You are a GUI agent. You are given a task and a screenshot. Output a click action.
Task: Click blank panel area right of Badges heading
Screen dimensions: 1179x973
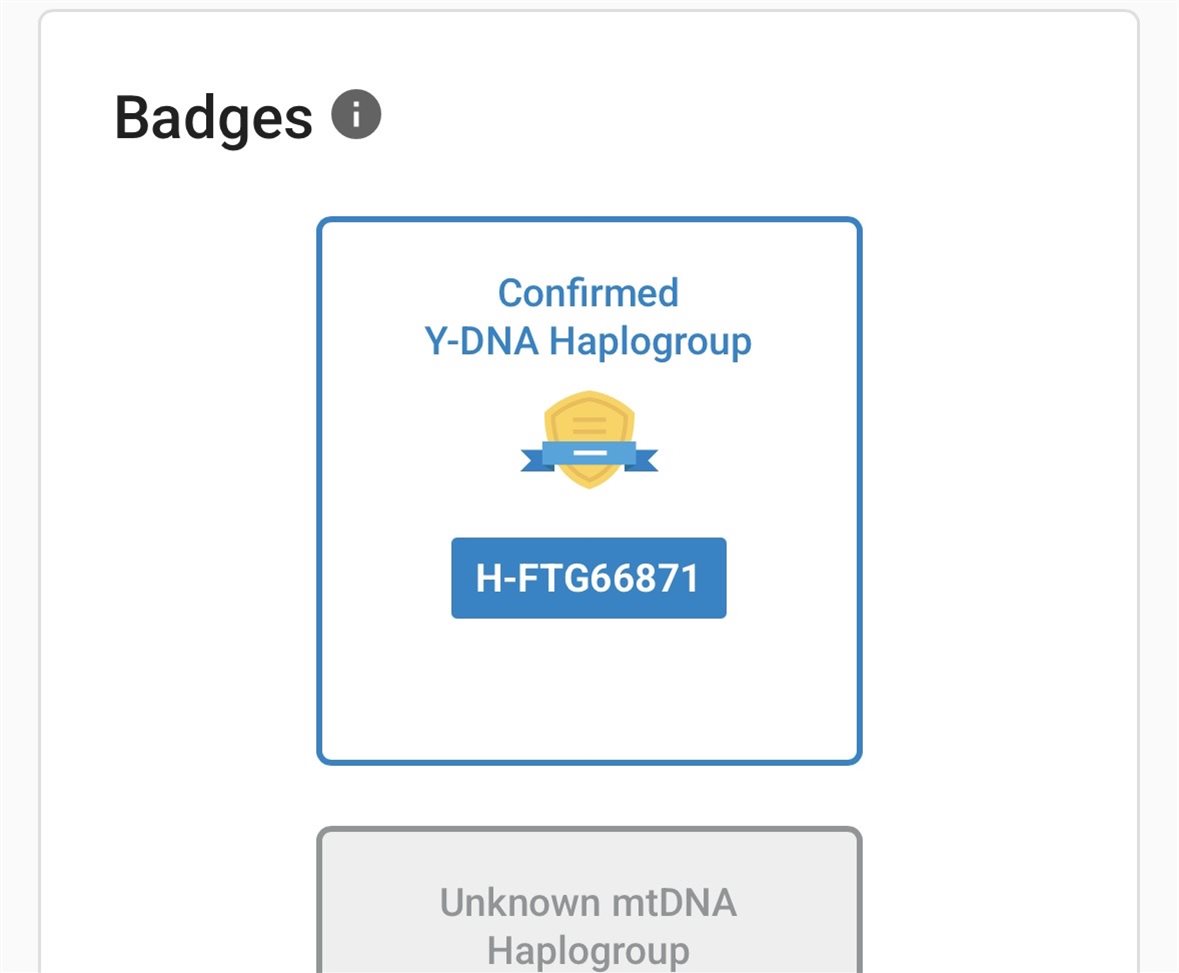(x=752, y=117)
